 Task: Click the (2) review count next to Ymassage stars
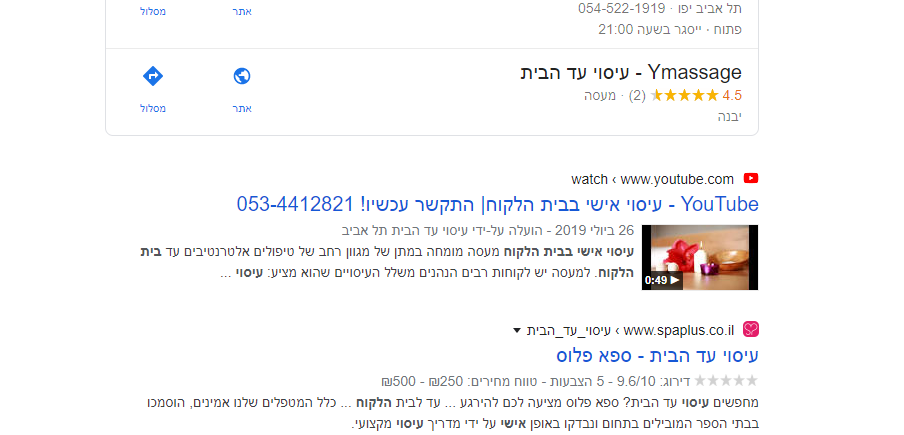[x=636, y=96]
